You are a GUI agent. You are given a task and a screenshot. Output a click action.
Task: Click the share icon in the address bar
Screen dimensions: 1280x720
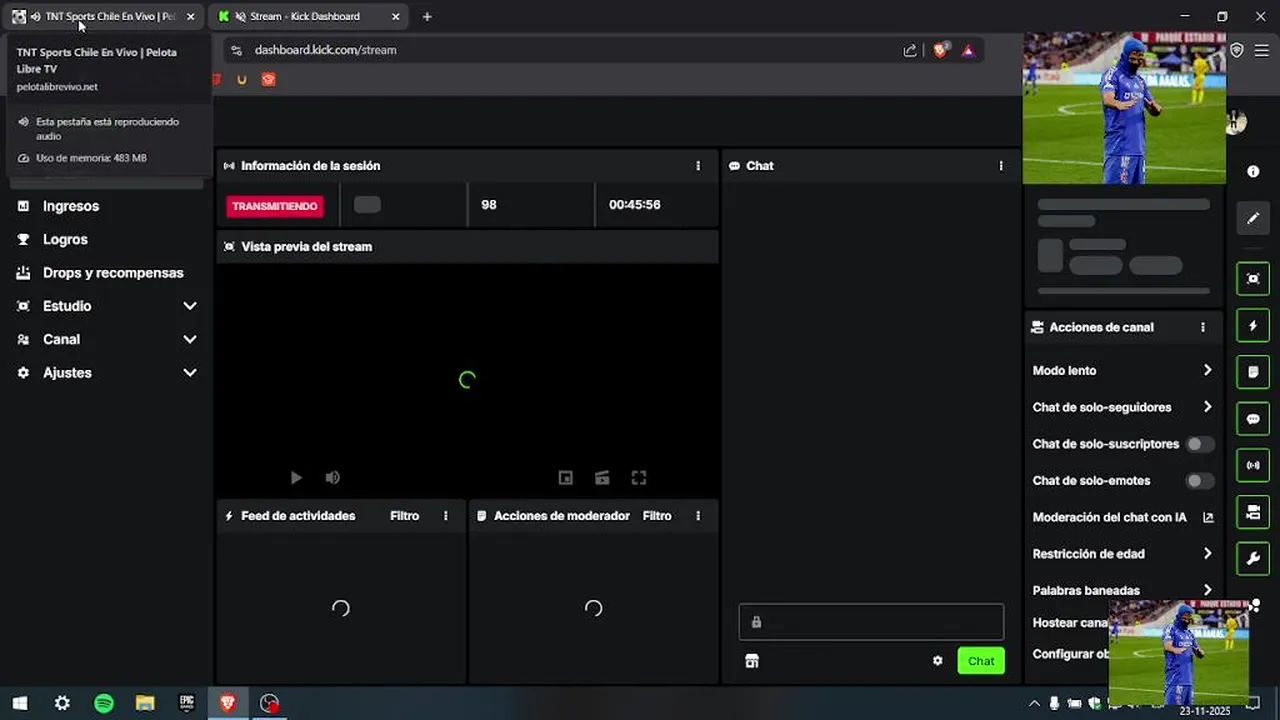910,50
